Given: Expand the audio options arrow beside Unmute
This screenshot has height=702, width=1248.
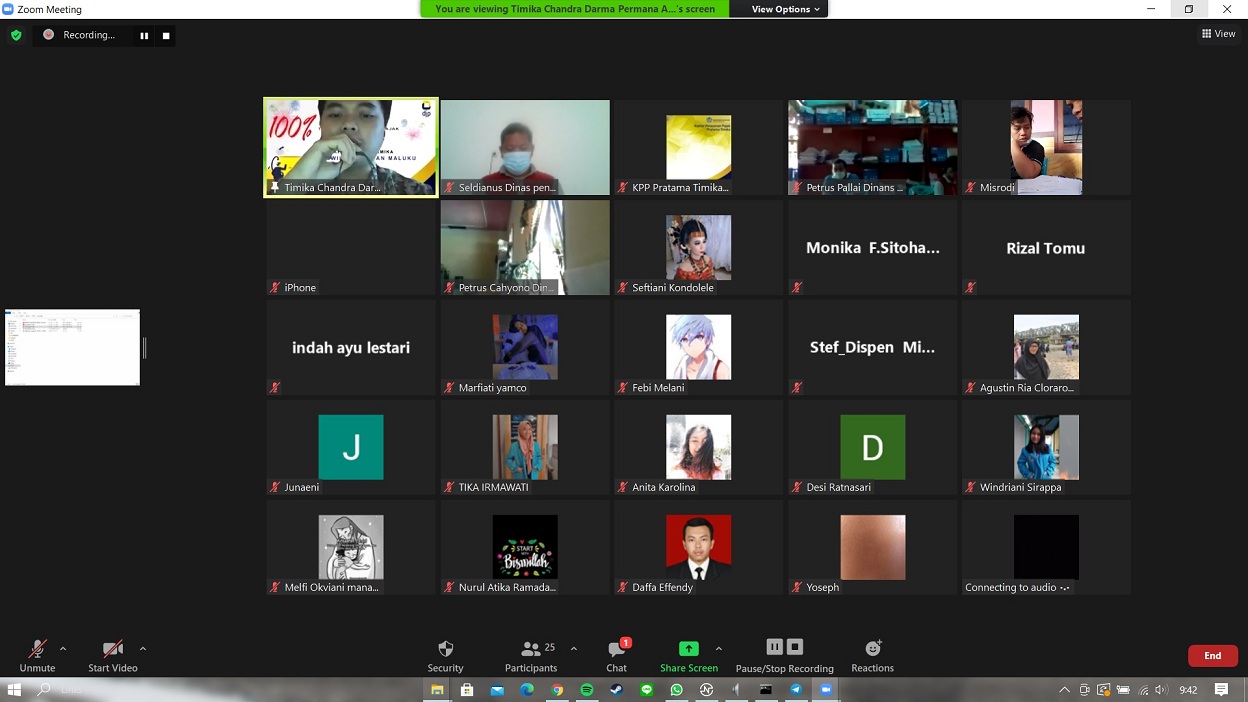Looking at the screenshot, I should click(63, 649).
